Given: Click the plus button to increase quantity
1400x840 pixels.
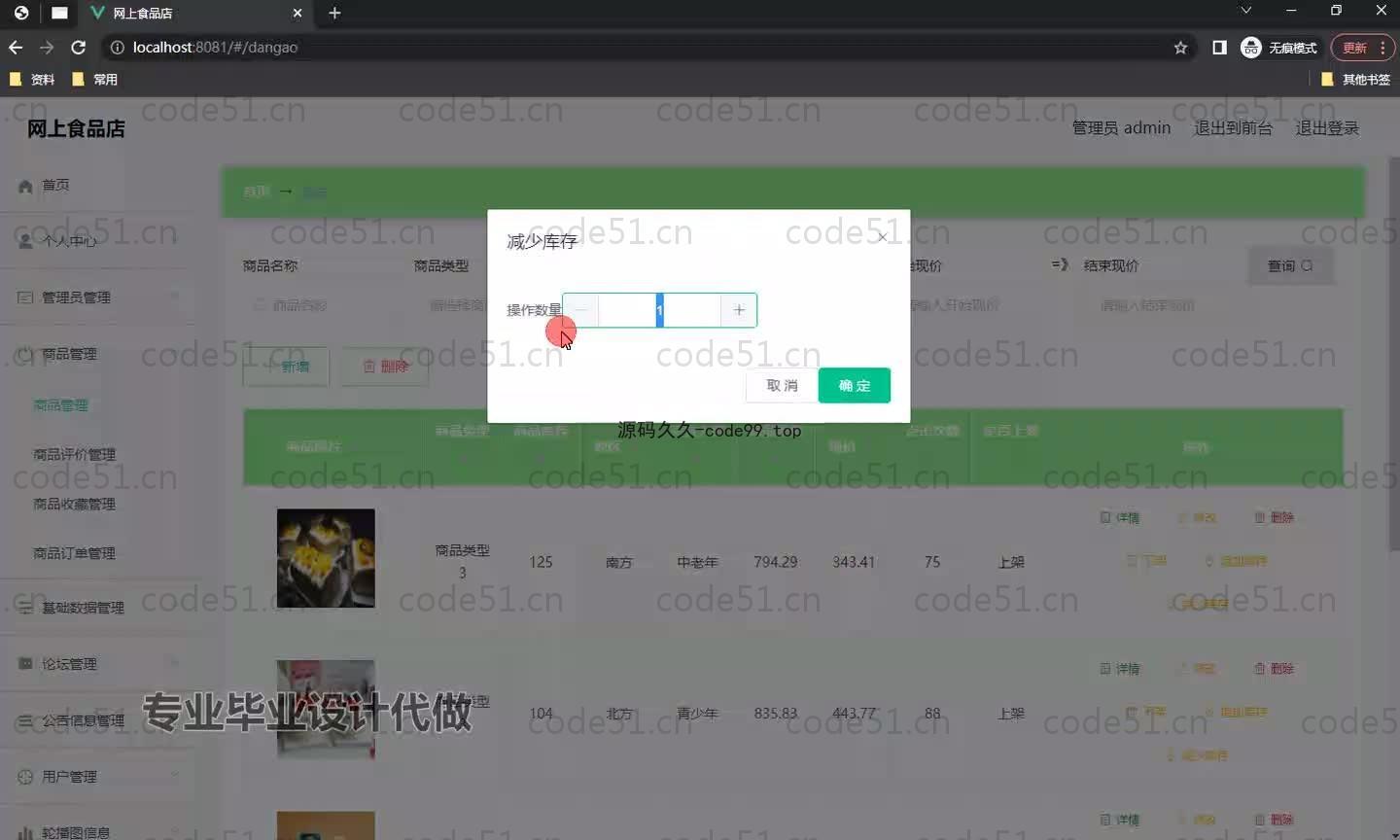Looking at the screenshot, I should pos(739,310).
